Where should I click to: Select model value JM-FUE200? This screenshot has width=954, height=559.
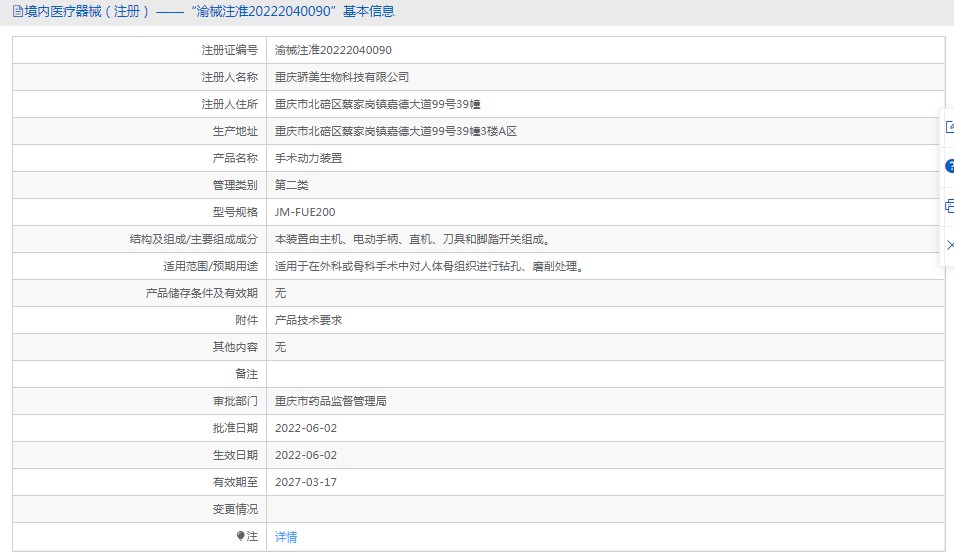[x=305, y=212]
